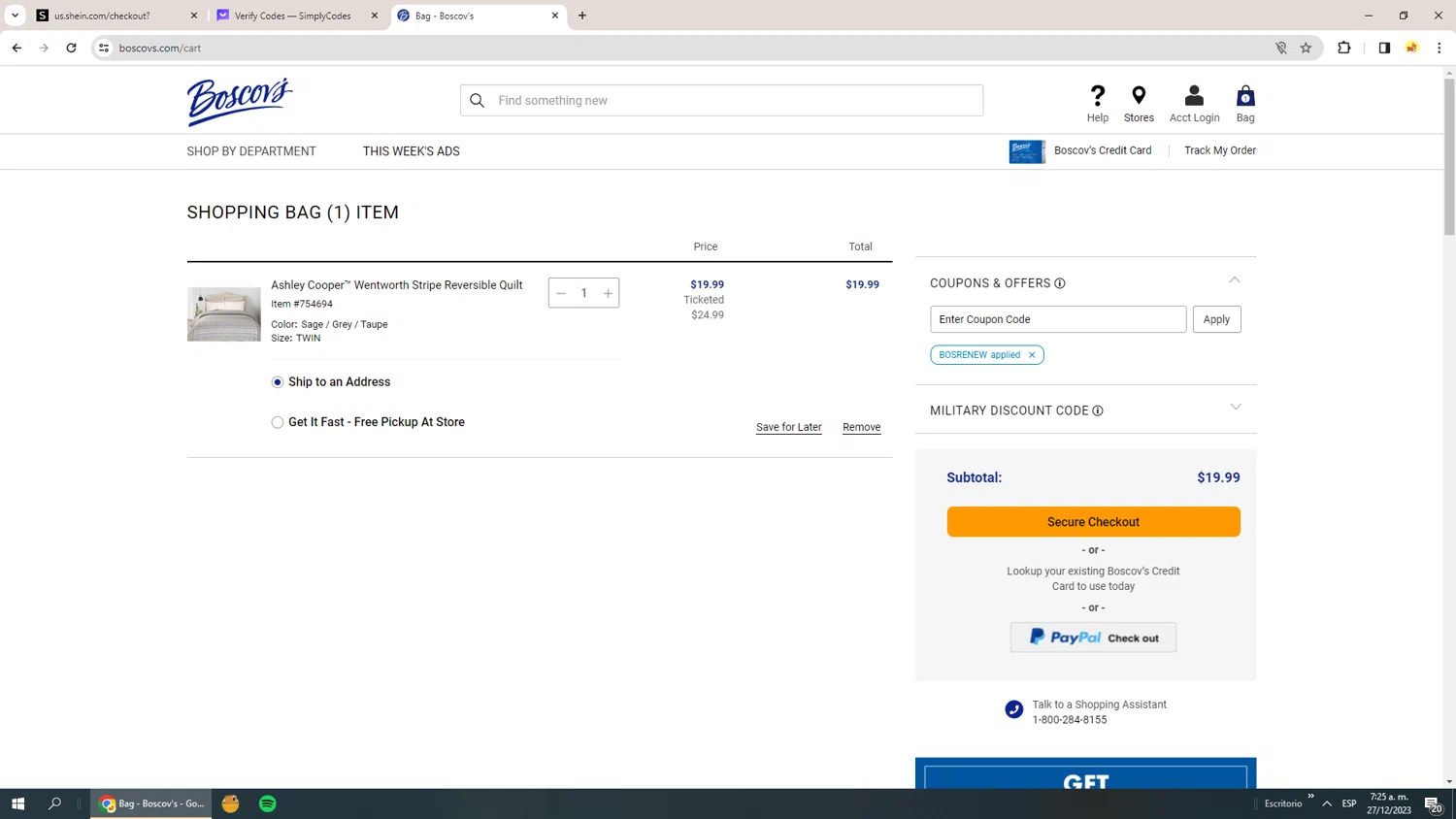Bookmark this page with star icon
Viewport: 1456px width, 819px height.
pyautogui.click(x=1306, y=48)
